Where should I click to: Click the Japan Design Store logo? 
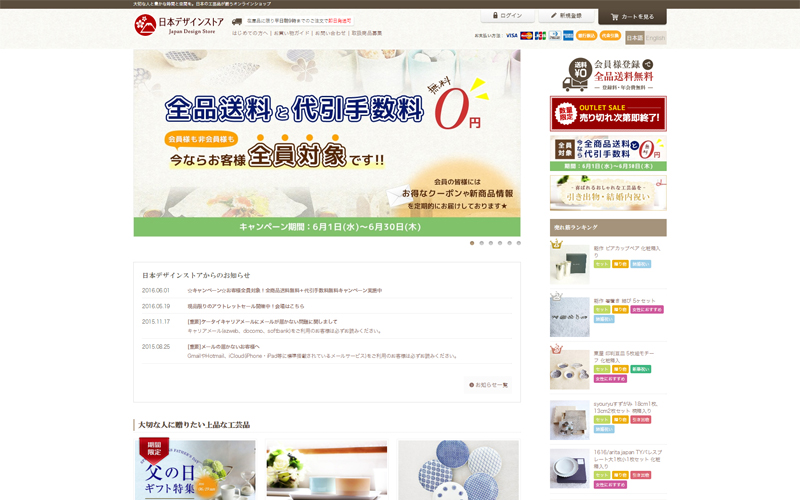pyautogui.click(x=178, y=24)
